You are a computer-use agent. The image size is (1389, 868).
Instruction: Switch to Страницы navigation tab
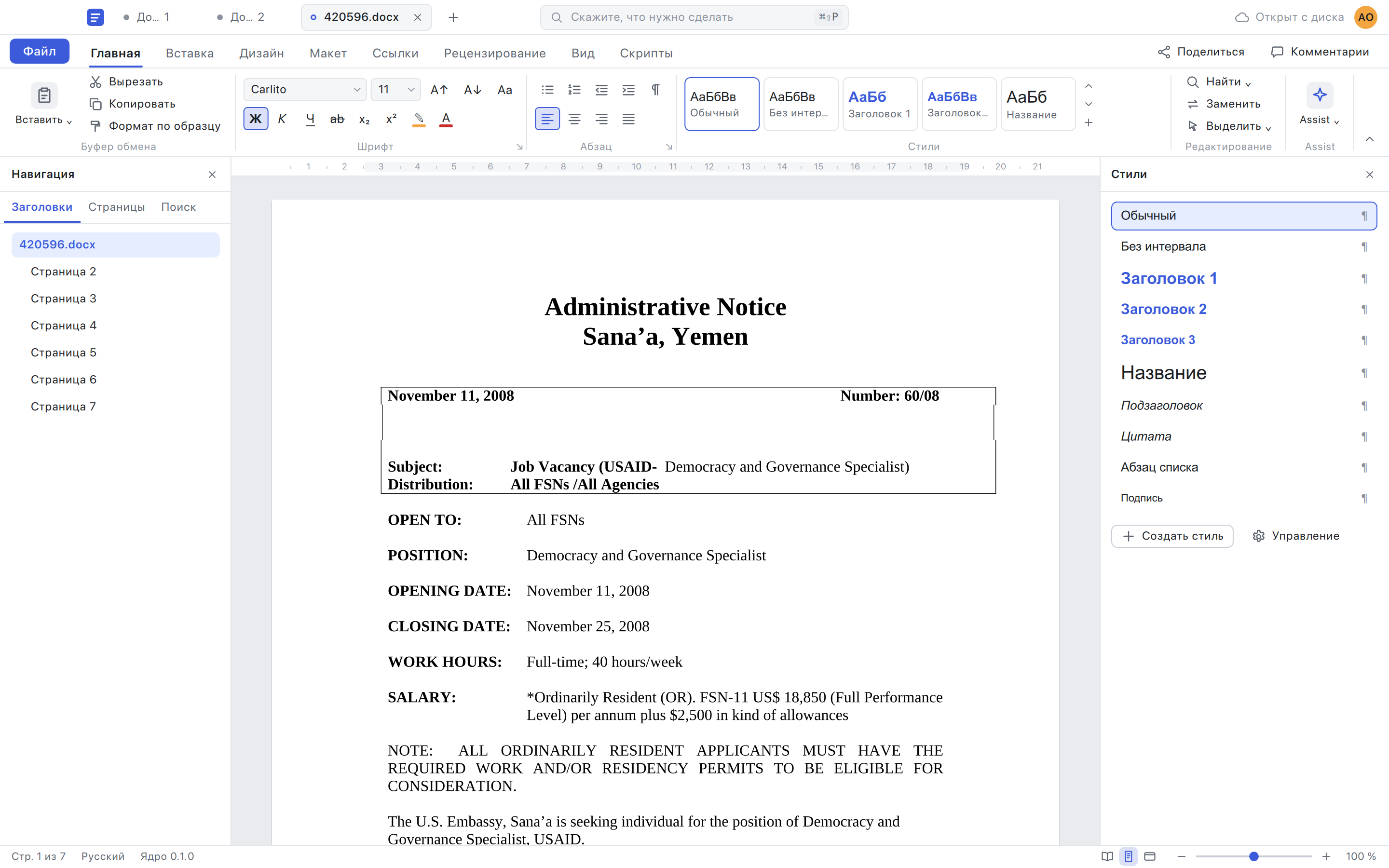117,207
